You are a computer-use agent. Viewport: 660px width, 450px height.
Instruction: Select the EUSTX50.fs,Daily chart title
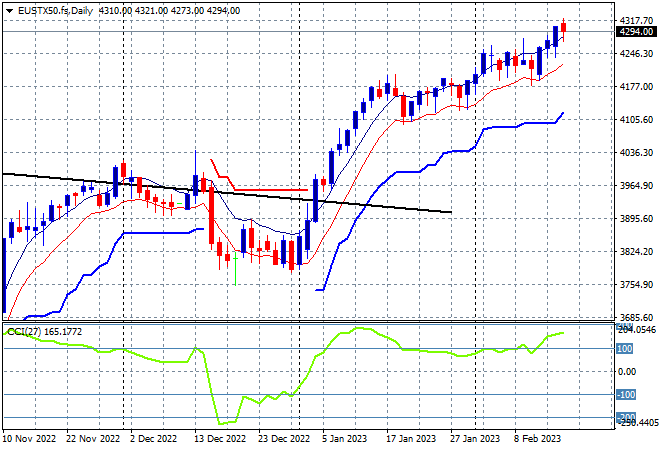click(55, 11)
